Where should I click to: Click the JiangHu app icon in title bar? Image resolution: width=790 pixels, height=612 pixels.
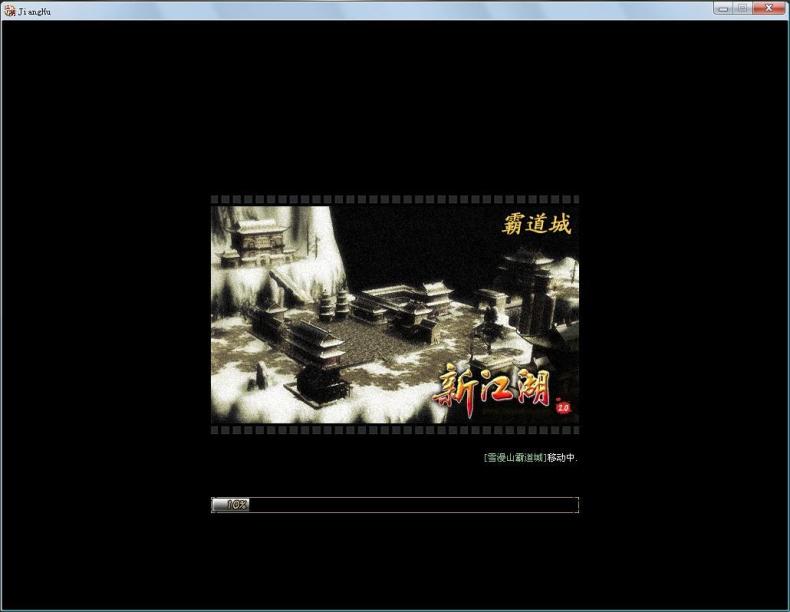pyautogui.click(x=10, y=11)
